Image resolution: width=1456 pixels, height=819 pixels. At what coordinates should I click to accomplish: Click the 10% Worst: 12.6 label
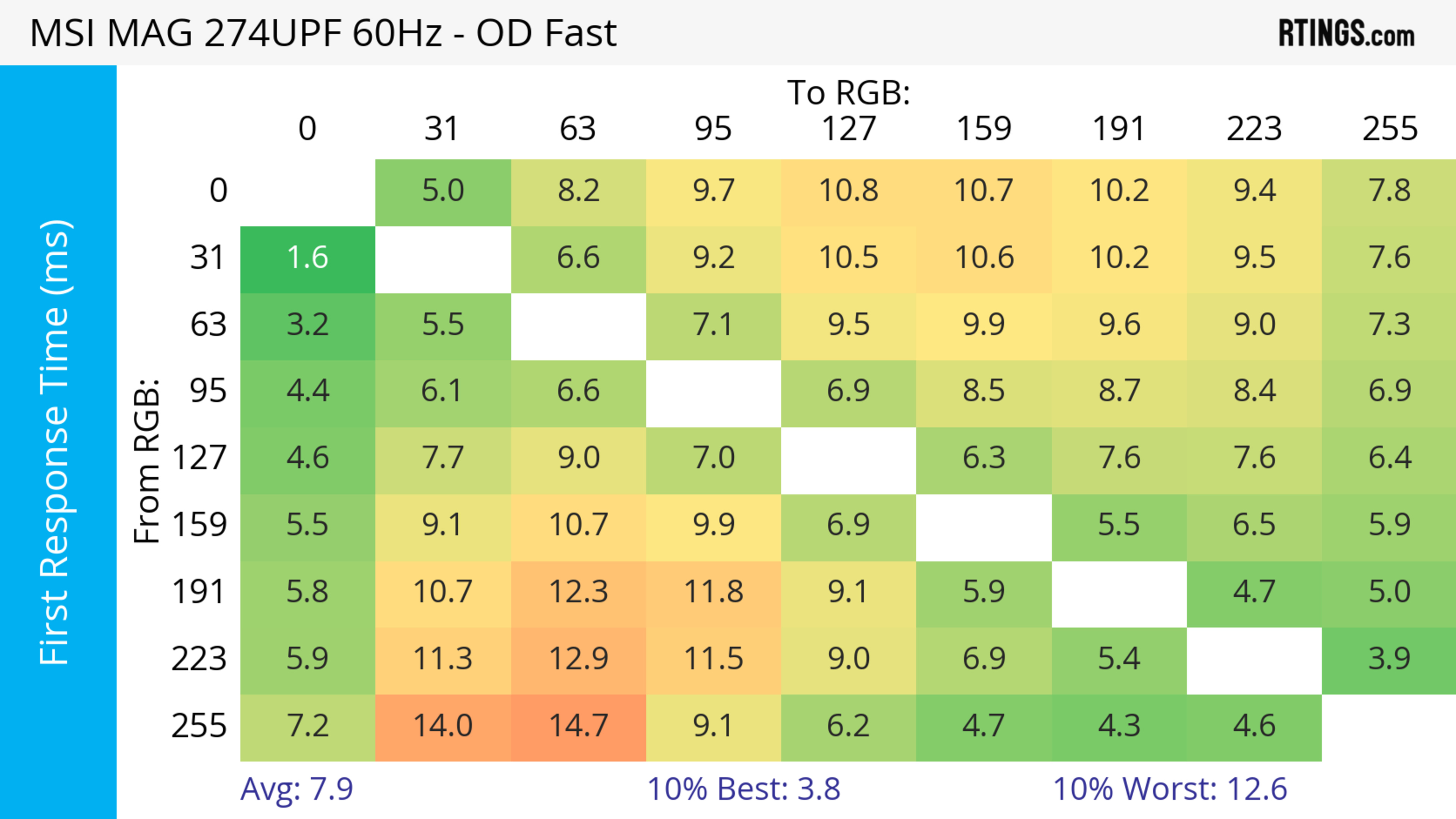[1170, 789]
